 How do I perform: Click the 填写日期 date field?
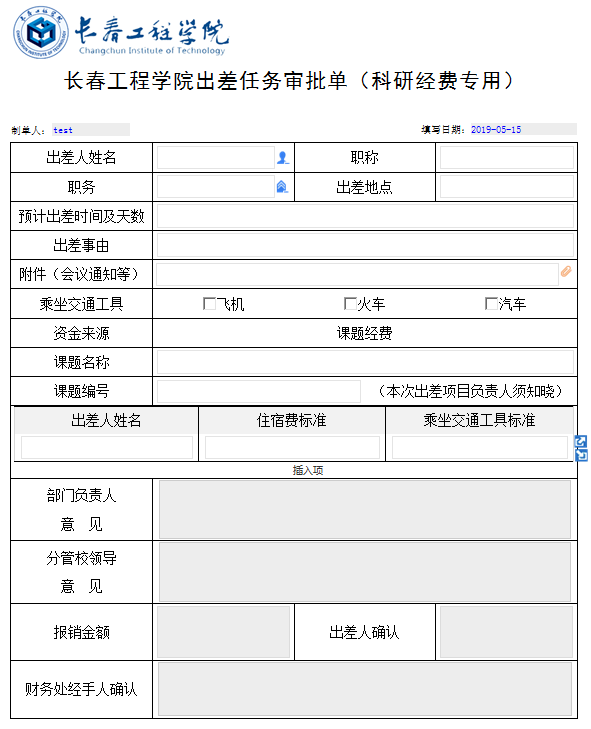[x=523, y=129]
